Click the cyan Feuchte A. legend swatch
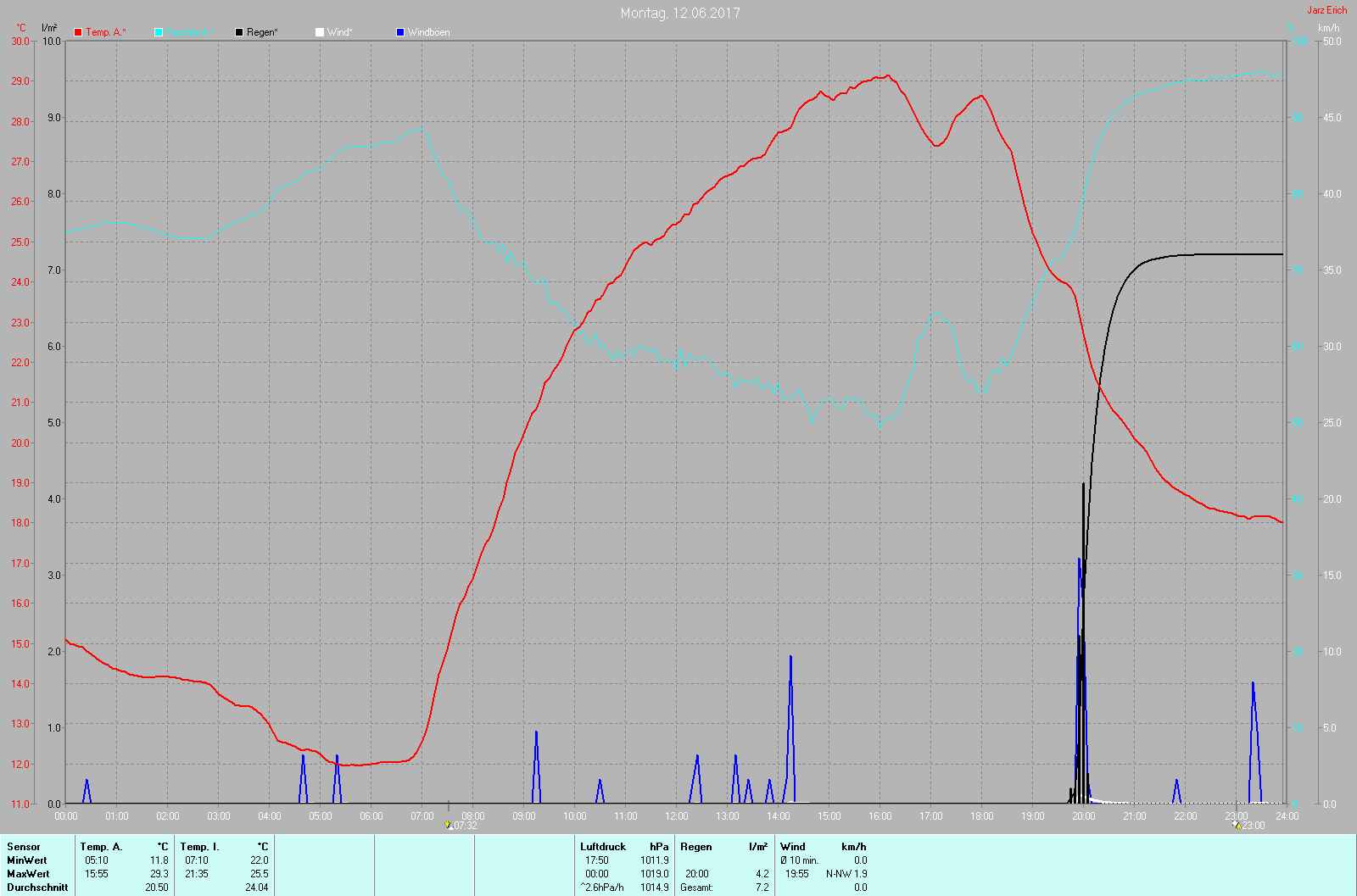 [159, 32]
